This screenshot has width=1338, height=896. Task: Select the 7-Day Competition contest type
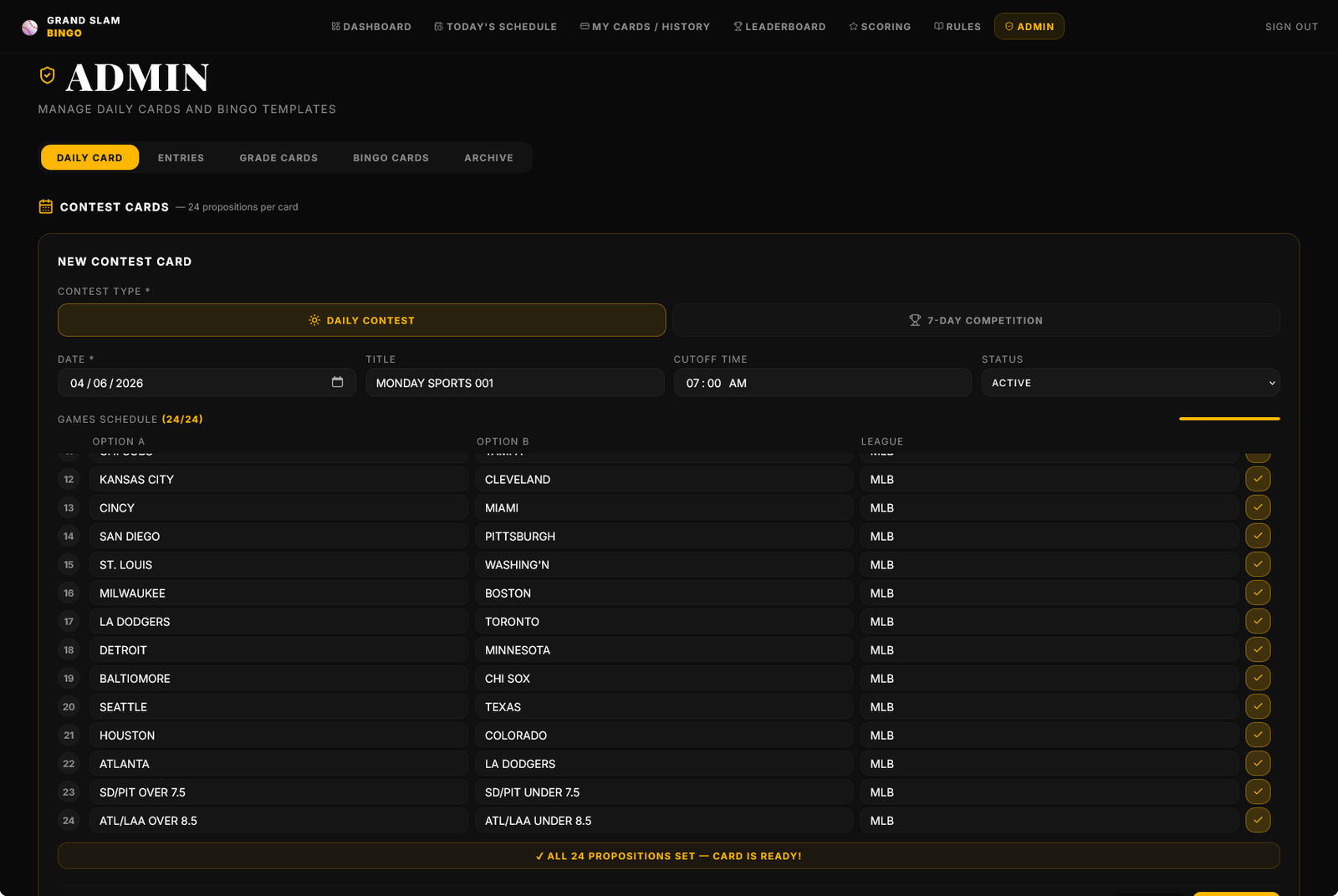[x=976, y=320]
